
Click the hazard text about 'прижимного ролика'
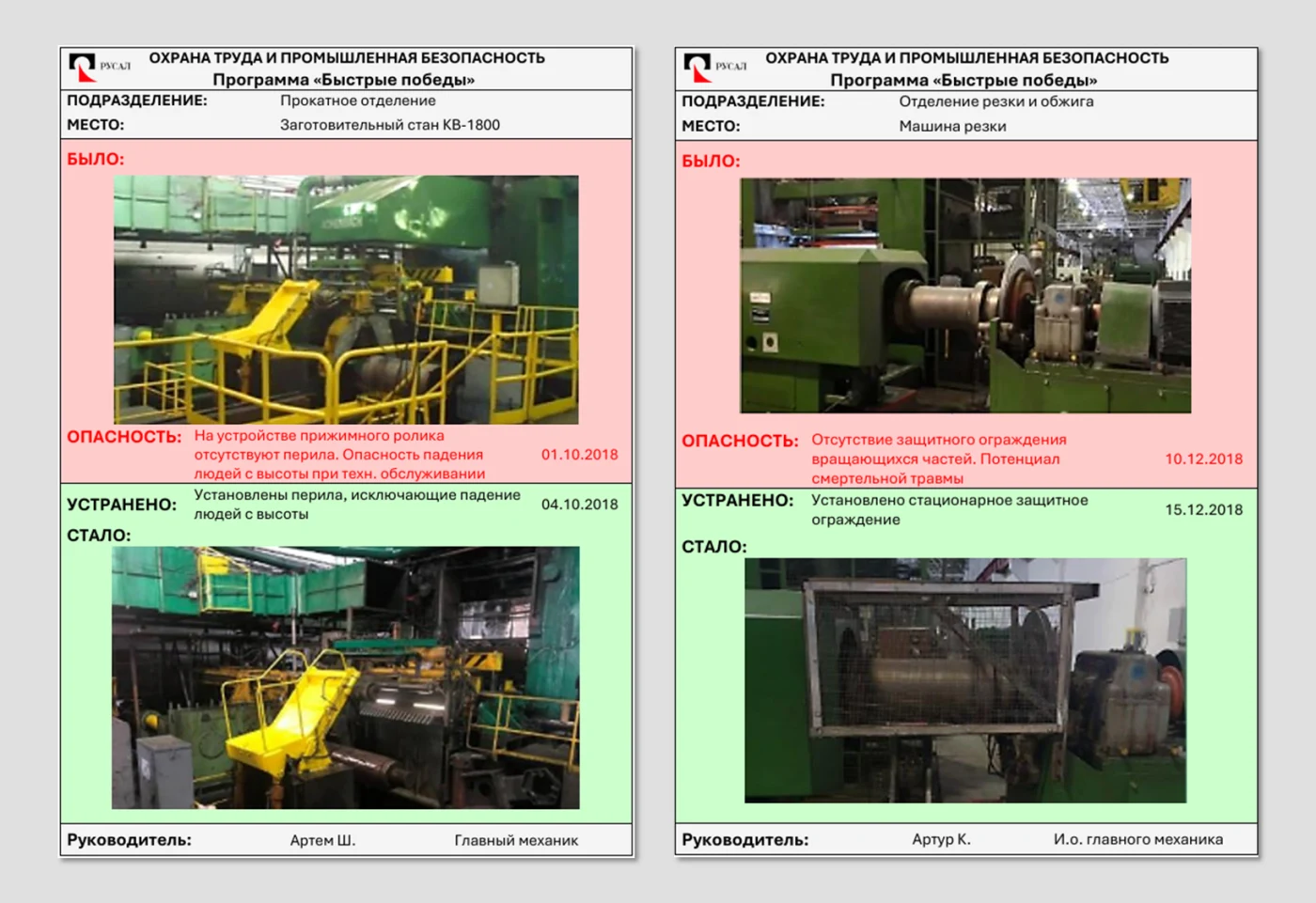[x=340, y=455]
